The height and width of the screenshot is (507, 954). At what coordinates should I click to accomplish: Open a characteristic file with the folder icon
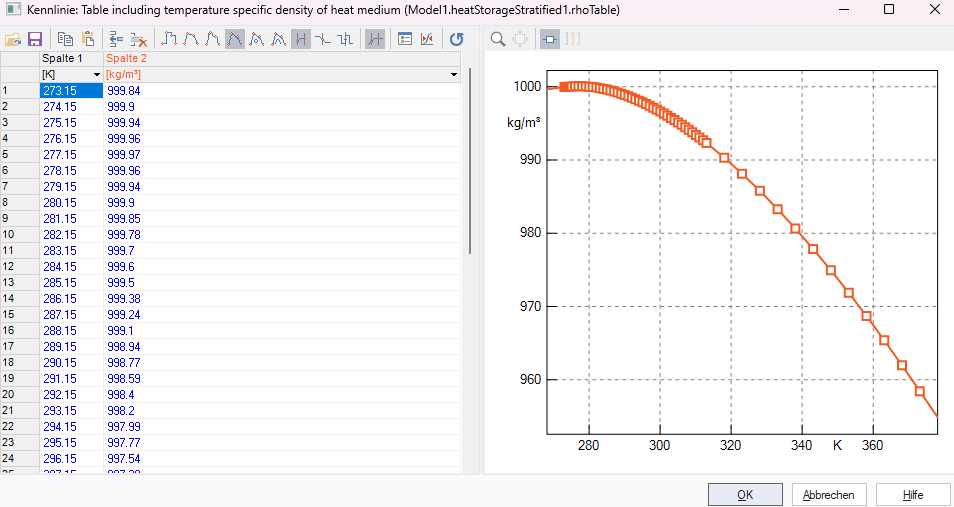(x=13, y=40)
